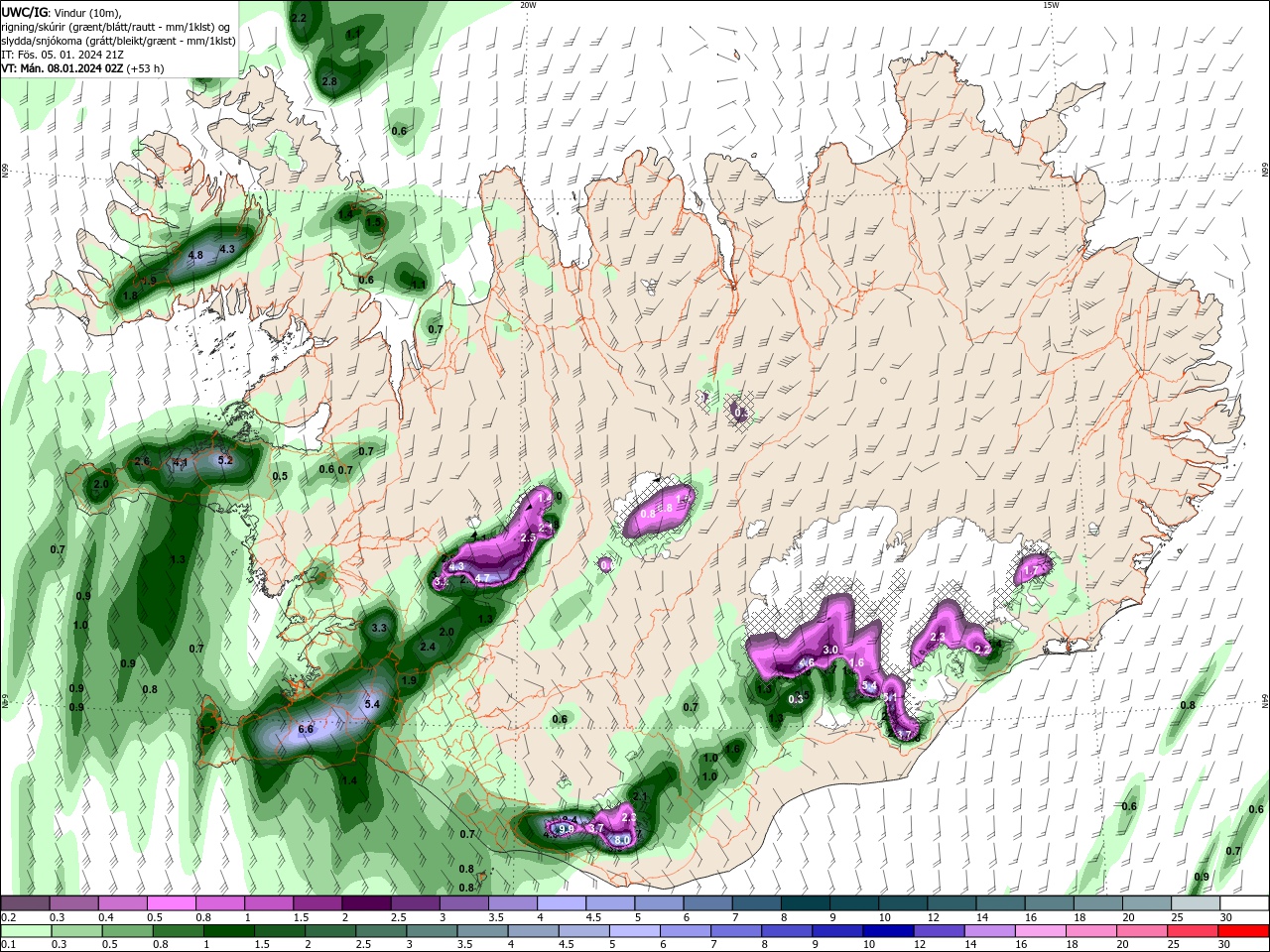Click the 4.6 snowfall value over Vatnajökull
Image resolution: width=1270 pixels, height=952 pixels.
pyautogui.click(x=807, y=662)
